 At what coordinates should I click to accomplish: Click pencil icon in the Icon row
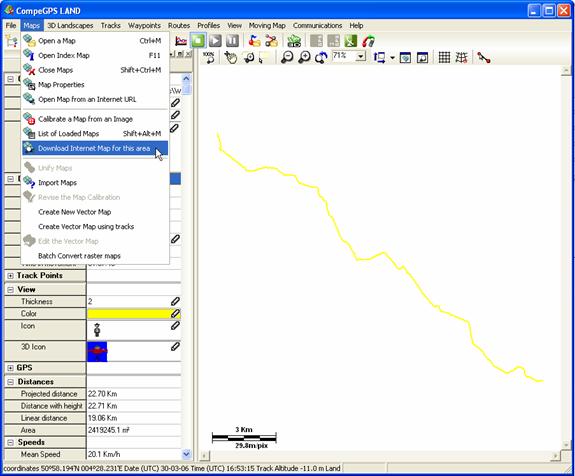(x=175, y=326)
